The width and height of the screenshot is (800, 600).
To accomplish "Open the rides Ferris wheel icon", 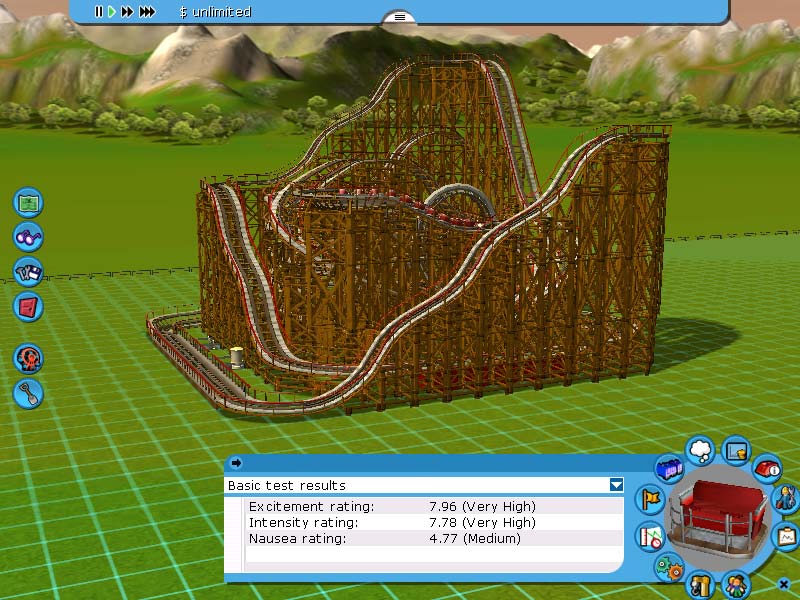I will pyautogui.click(x=29, y=358).
